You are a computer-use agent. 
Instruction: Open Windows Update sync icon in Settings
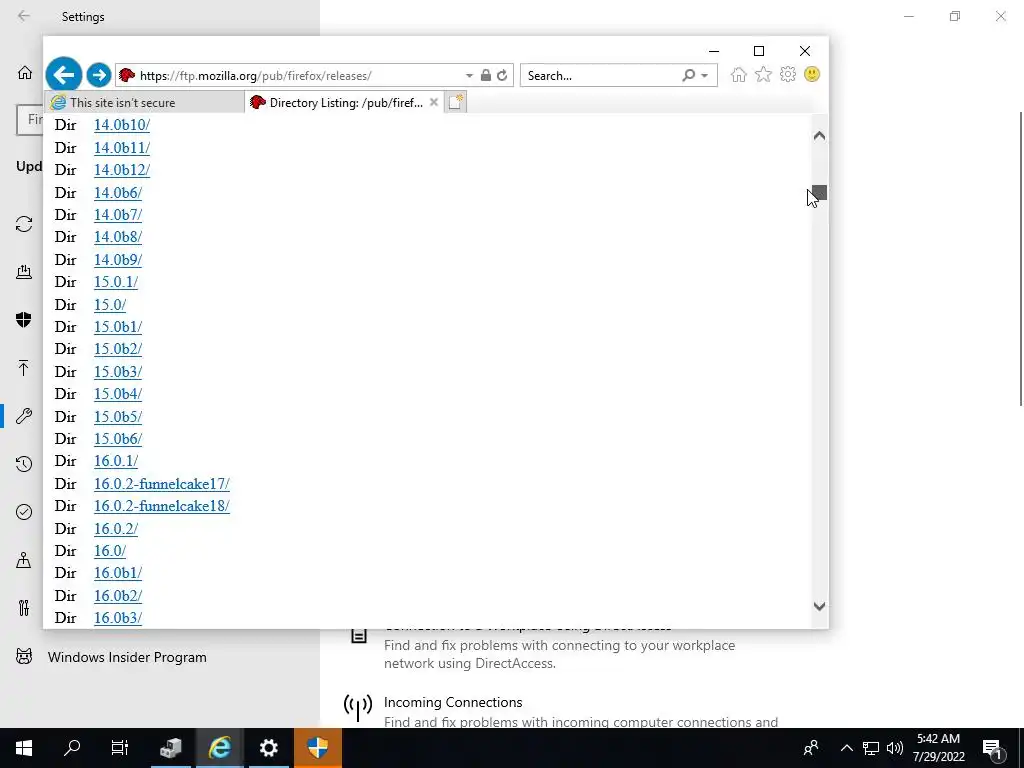pos(24,224)
